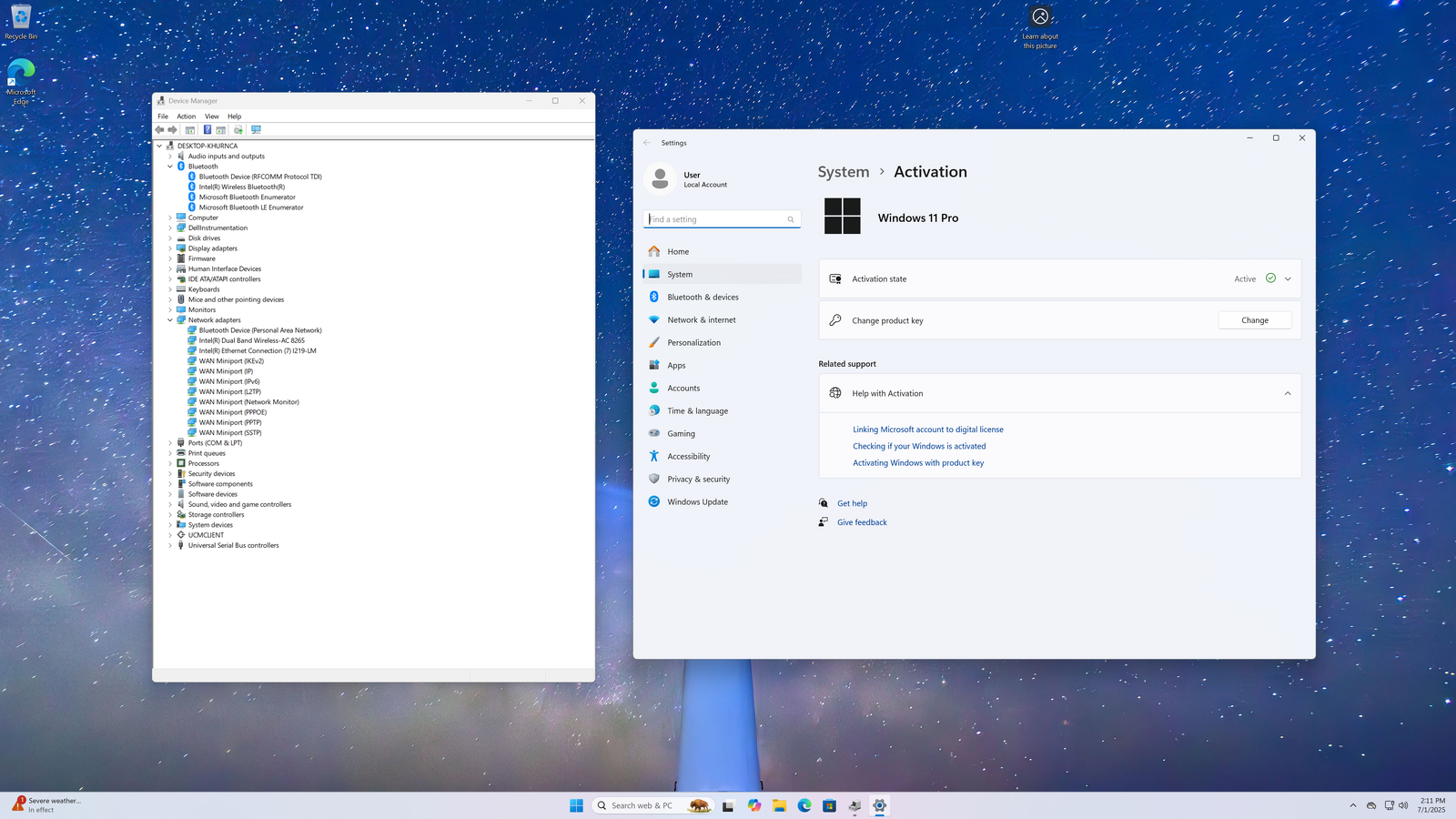Image resolution: width=1456 pixels, height=819 pixels.
Task: Open the Action menu in Device Manager
Action: coord(187,116)
